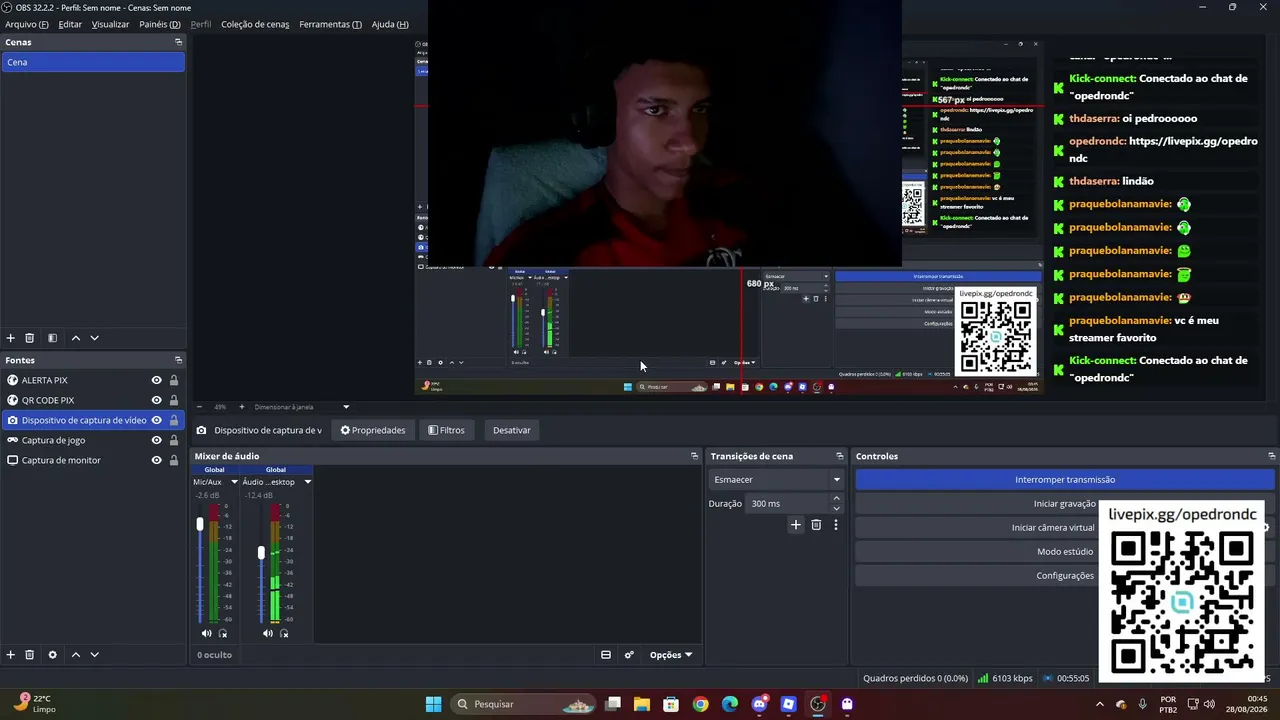Toggle lock on ALERTA PIX source
1280x720 pixels.
tap(174, 380)
